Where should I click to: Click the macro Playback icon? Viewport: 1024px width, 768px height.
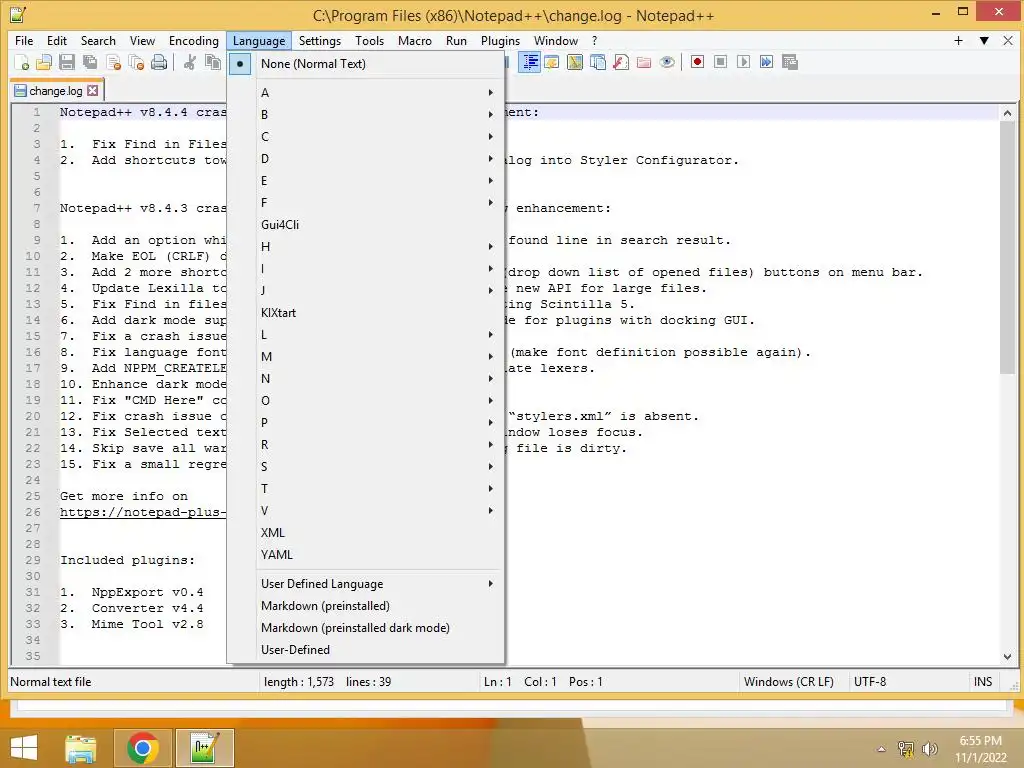[743, 62]
